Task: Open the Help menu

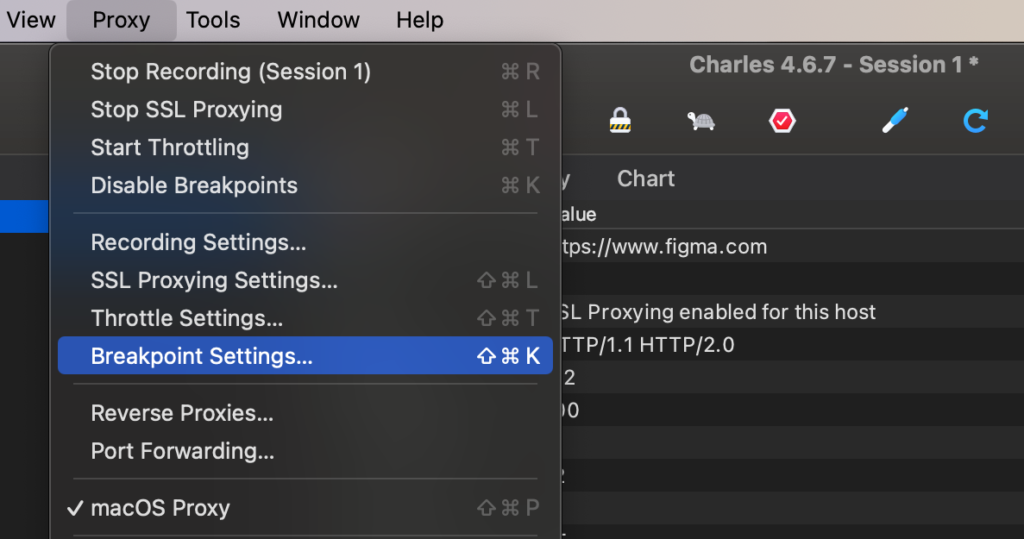Action: coord(419,20)
